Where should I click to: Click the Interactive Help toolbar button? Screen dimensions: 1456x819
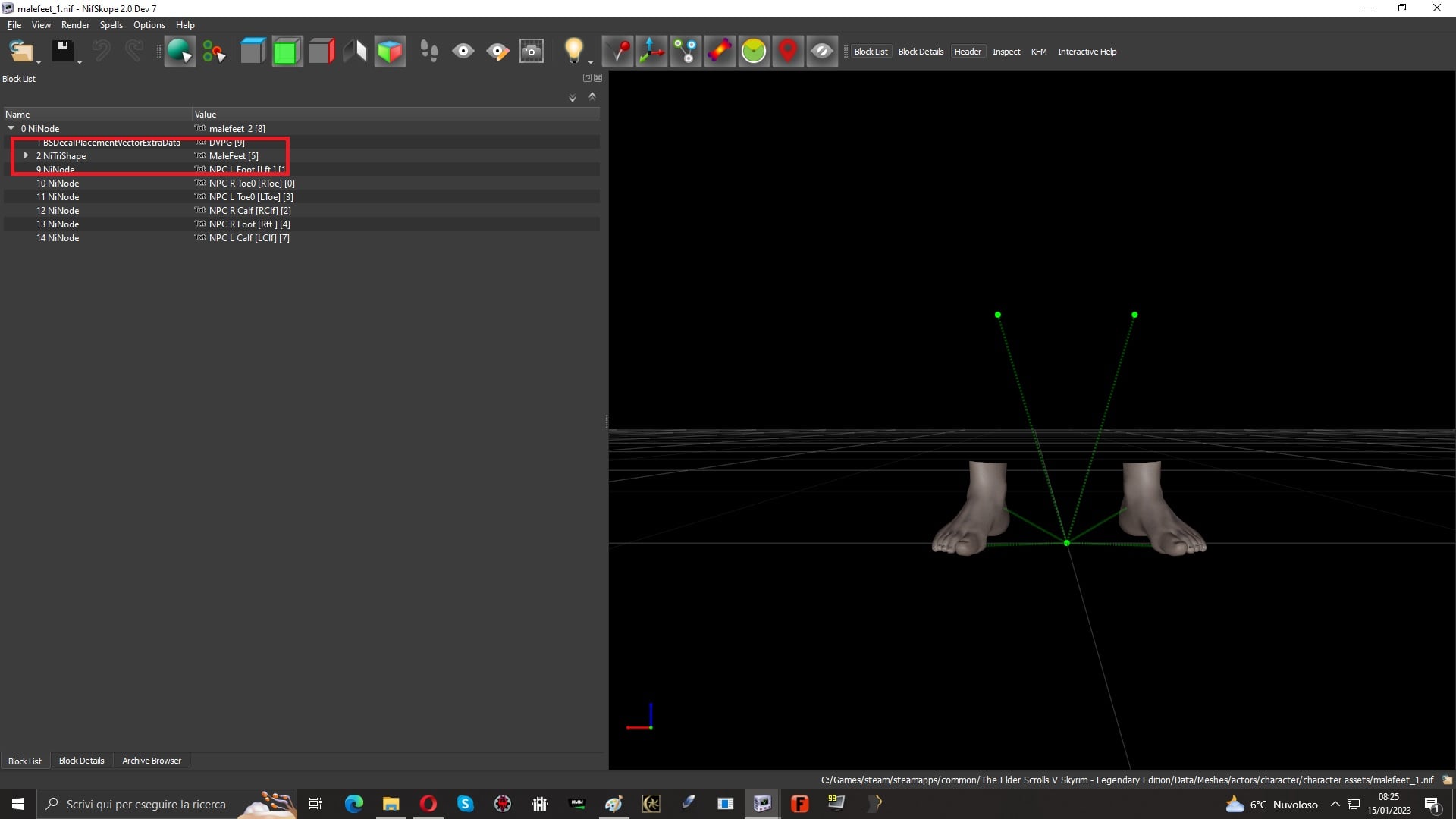(1087, 52)
